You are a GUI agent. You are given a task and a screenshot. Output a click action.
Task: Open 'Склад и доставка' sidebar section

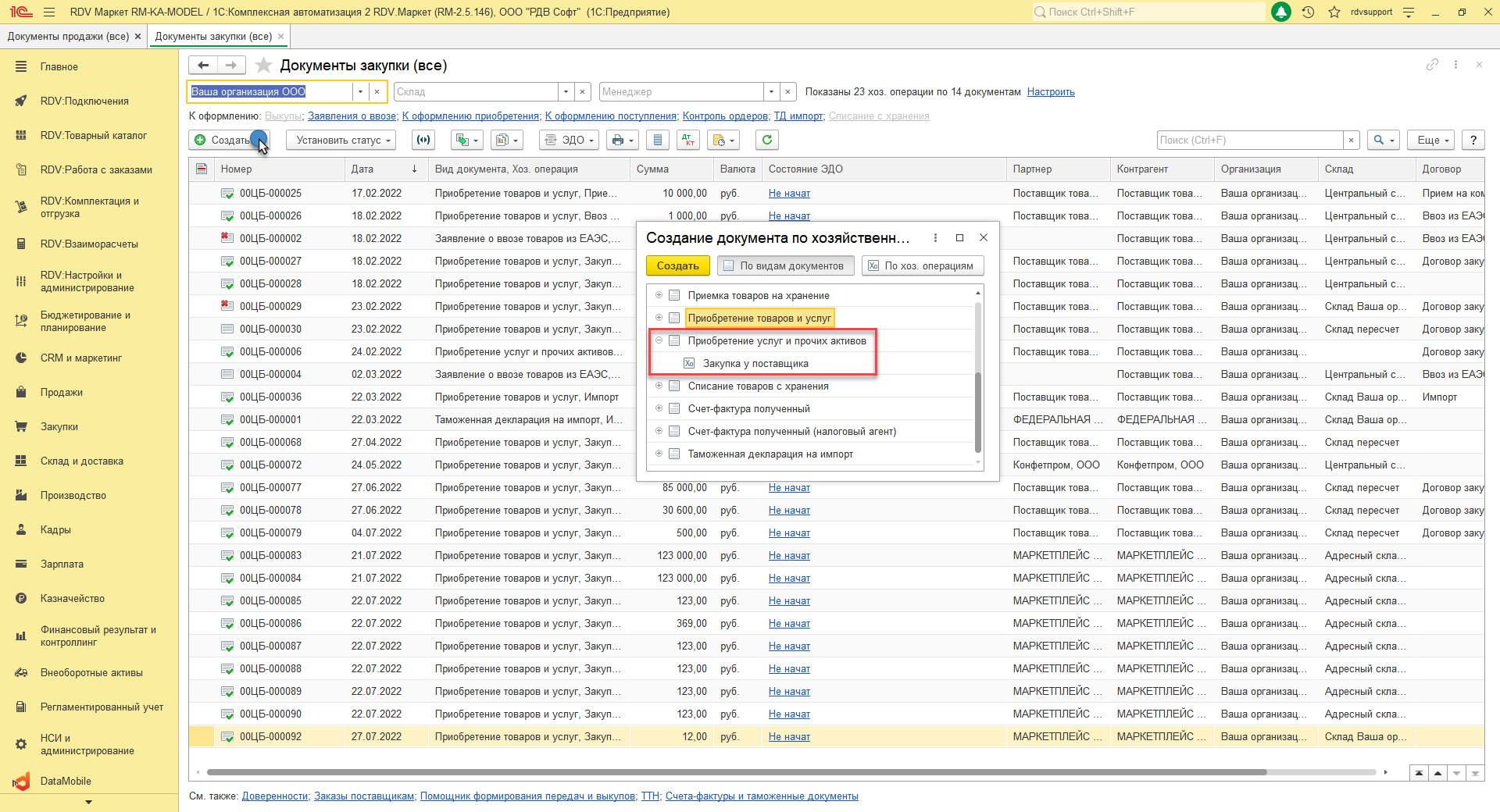82,461
